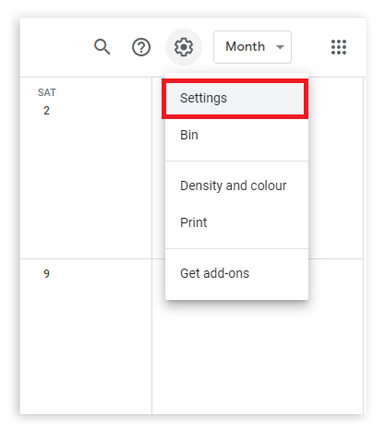Click the calendar cell right of the menu
The height and width of the screenshot is (431, 391).
(336, 168)
